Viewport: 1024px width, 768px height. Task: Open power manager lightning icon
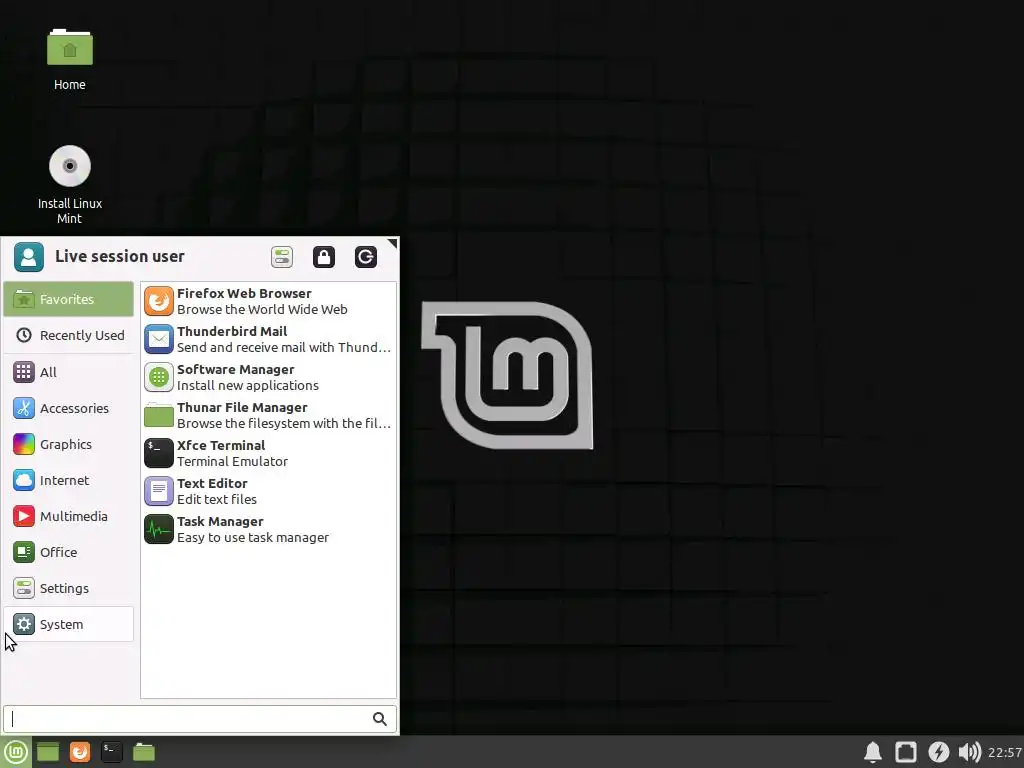(x=938, y=752)
